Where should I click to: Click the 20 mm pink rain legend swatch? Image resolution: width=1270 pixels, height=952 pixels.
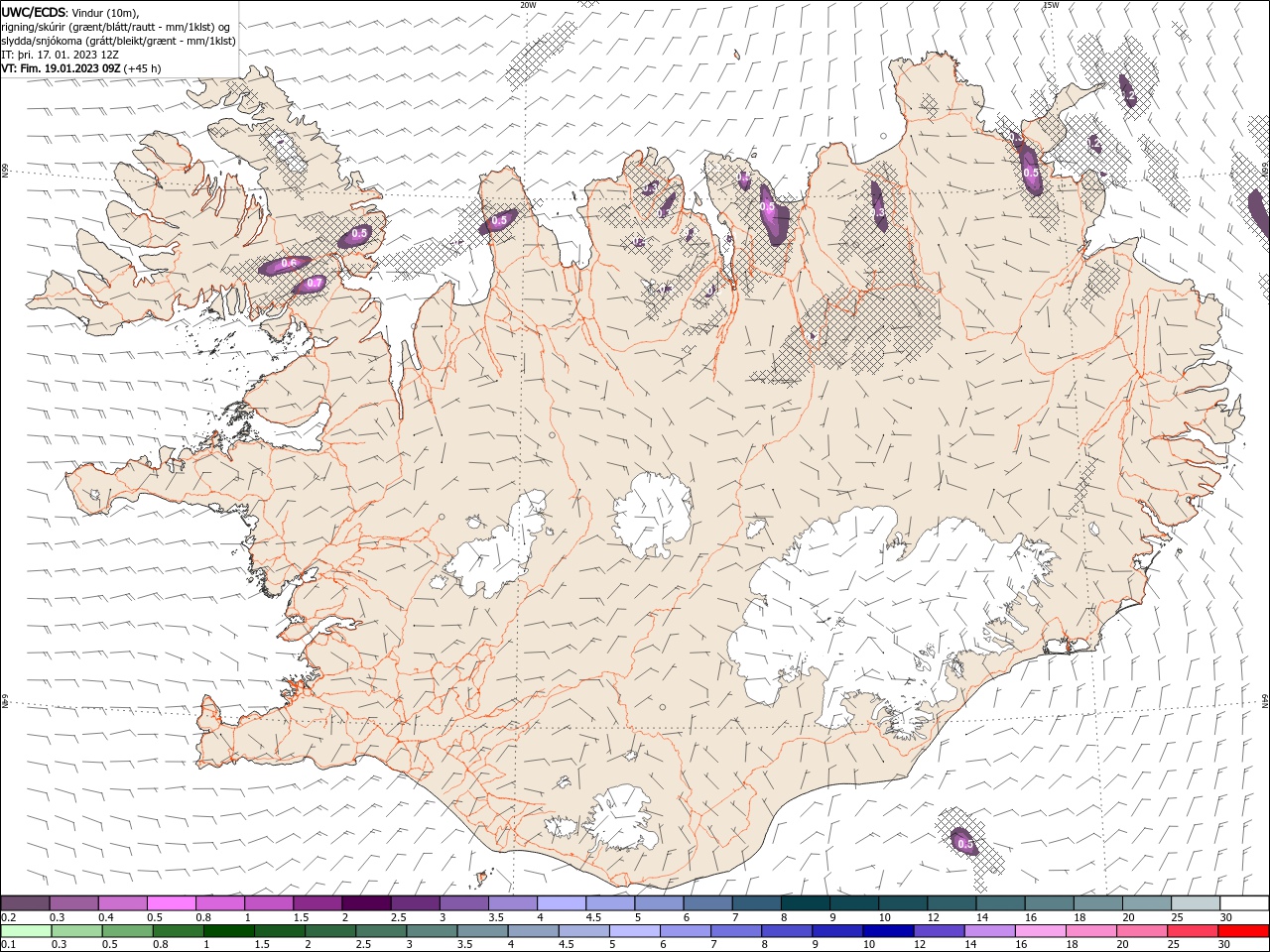coord(1141,931)
